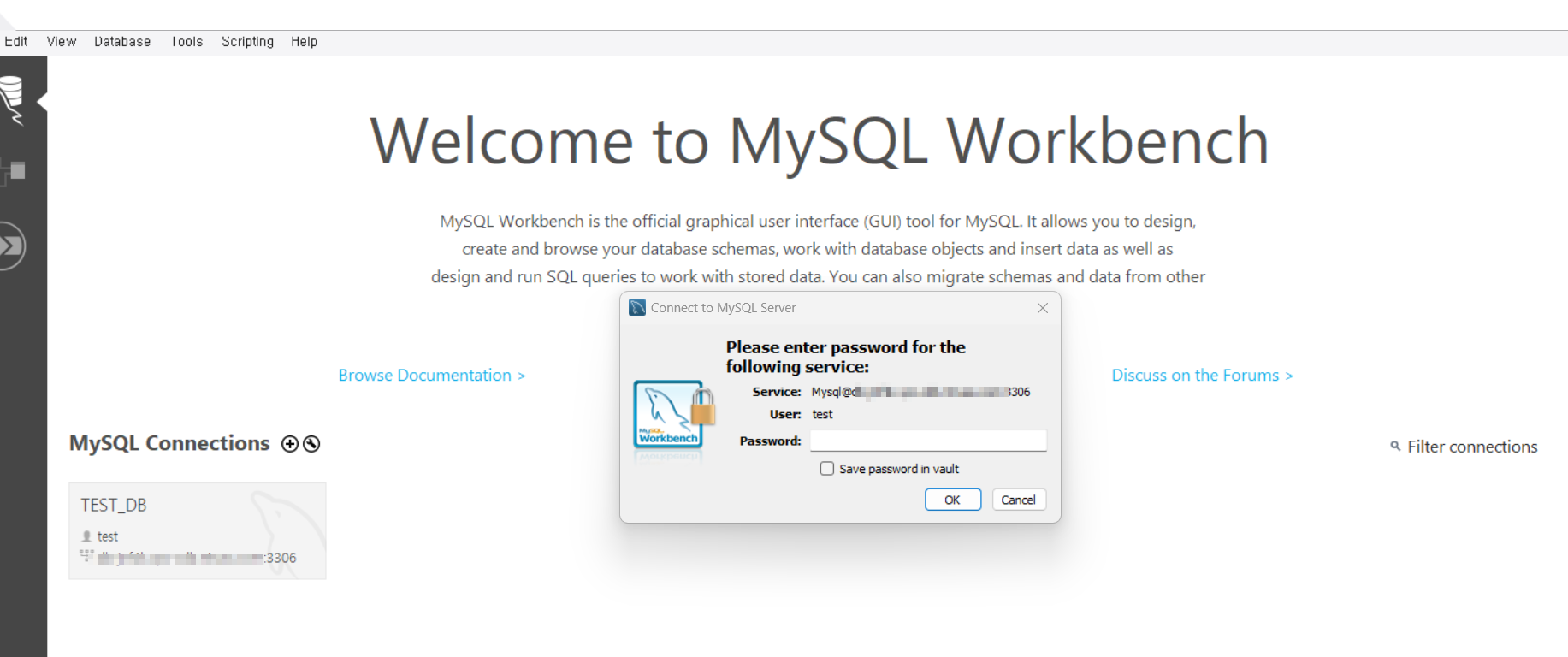Click the user name 'test' in the dialog
Viewport: 1568px width, 657px height.
[x=822, y=414]
